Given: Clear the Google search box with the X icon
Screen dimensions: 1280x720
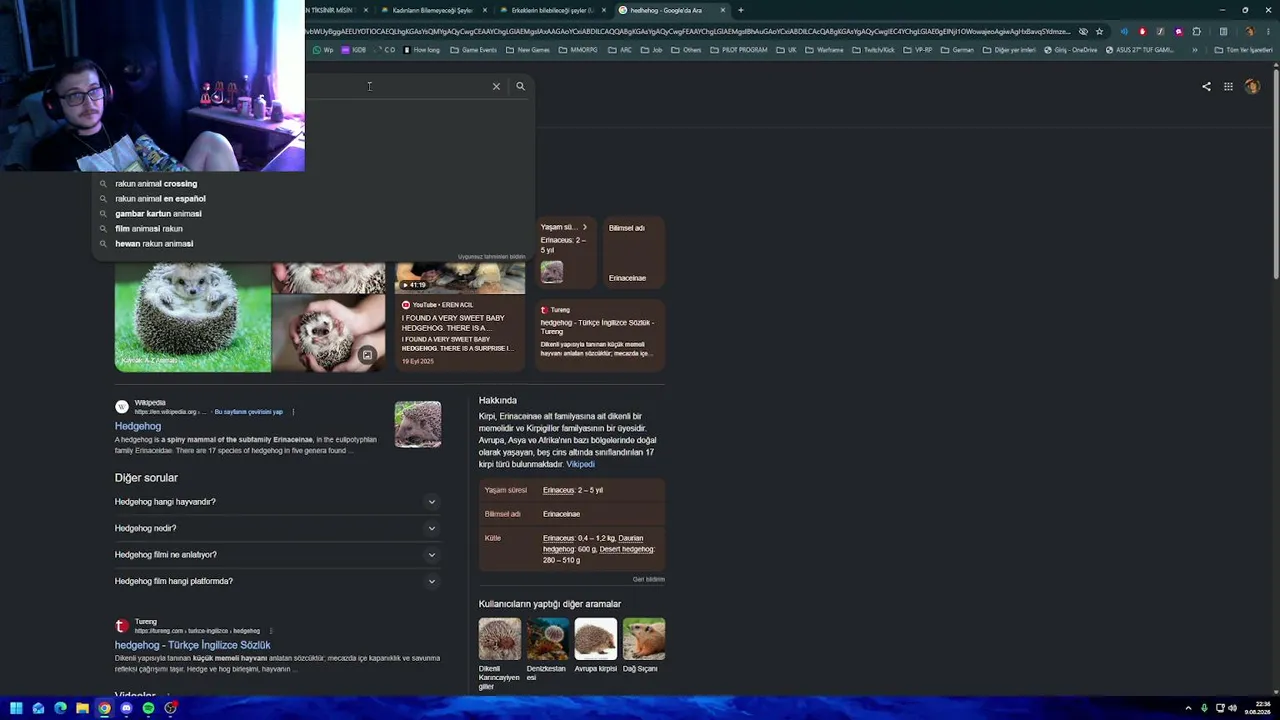Looking at the screenshot, I should (496, 86).
